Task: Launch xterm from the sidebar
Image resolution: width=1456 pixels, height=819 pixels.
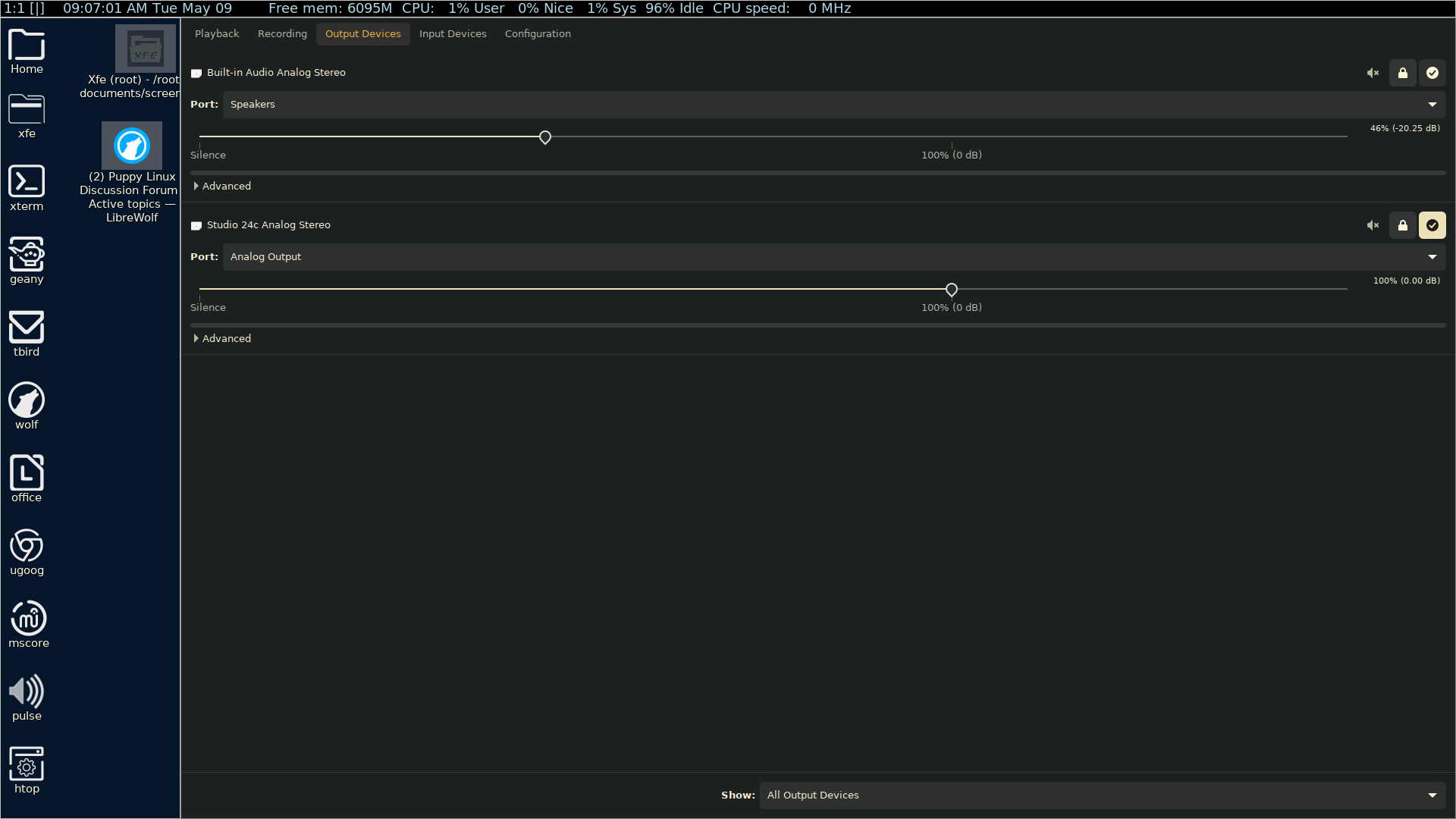Action: 27,187
